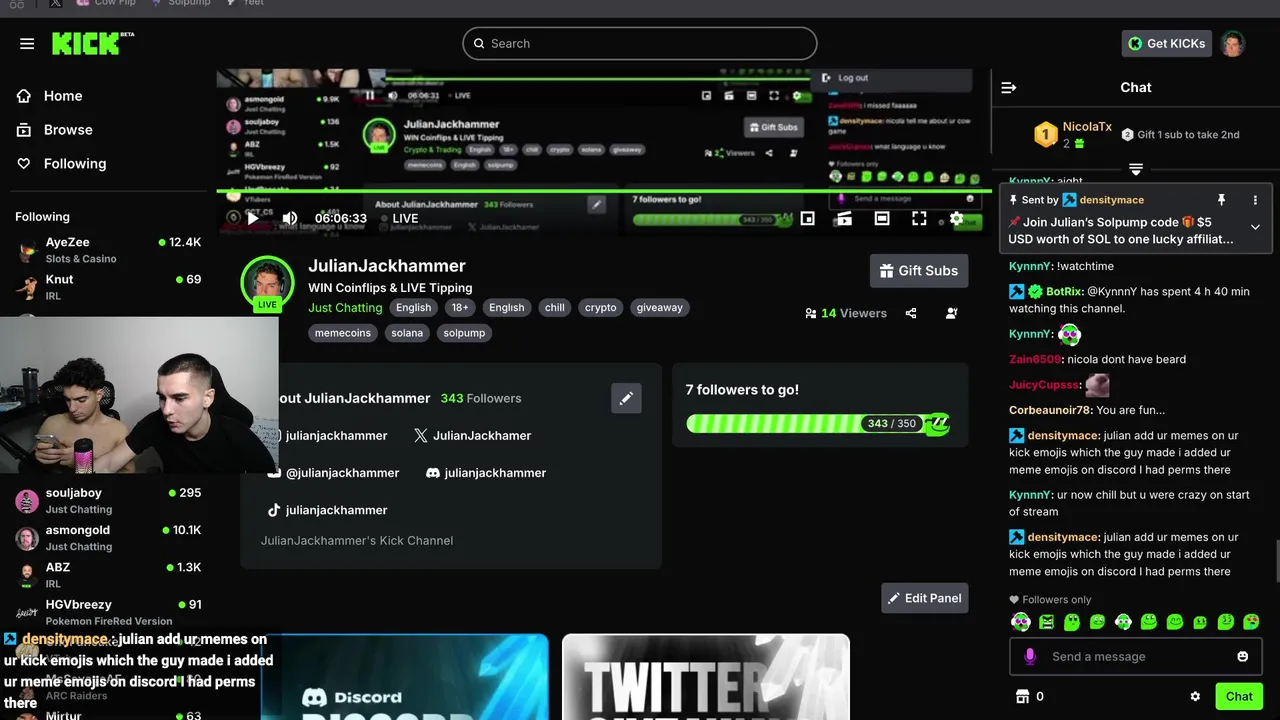1280x720 pixels.
Task: Edit the About panel with pencil
Action: point(626,398)
